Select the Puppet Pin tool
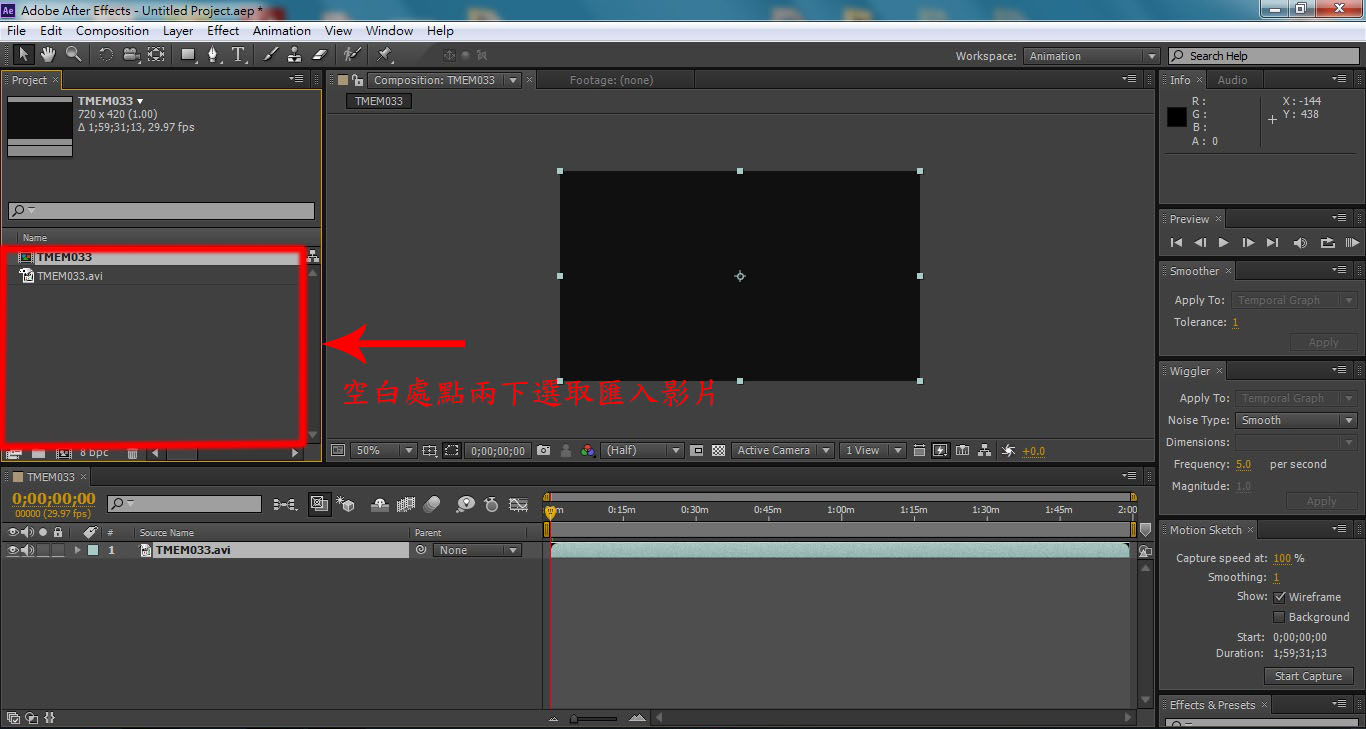Image resolution: width=1366 pixels, height=729 pixels. coord(385,55)
